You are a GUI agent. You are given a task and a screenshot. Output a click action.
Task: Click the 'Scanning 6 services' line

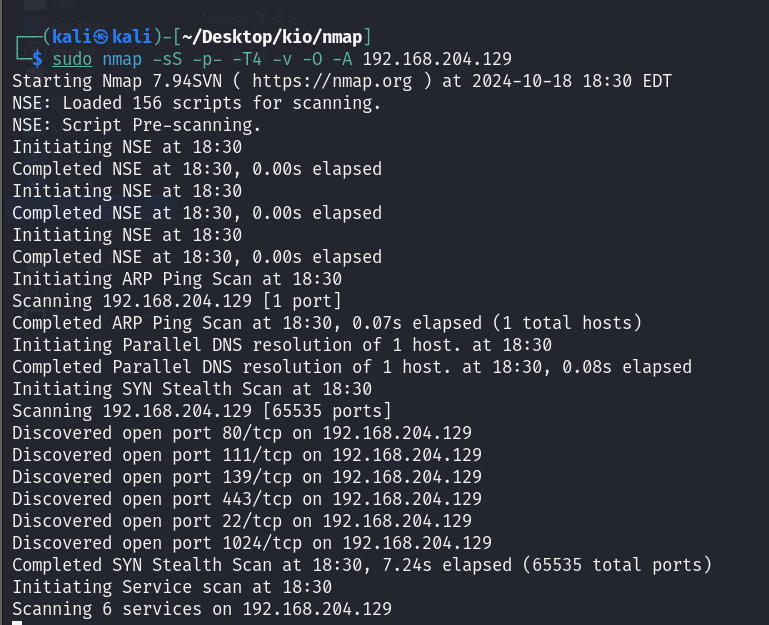point(202,609)
